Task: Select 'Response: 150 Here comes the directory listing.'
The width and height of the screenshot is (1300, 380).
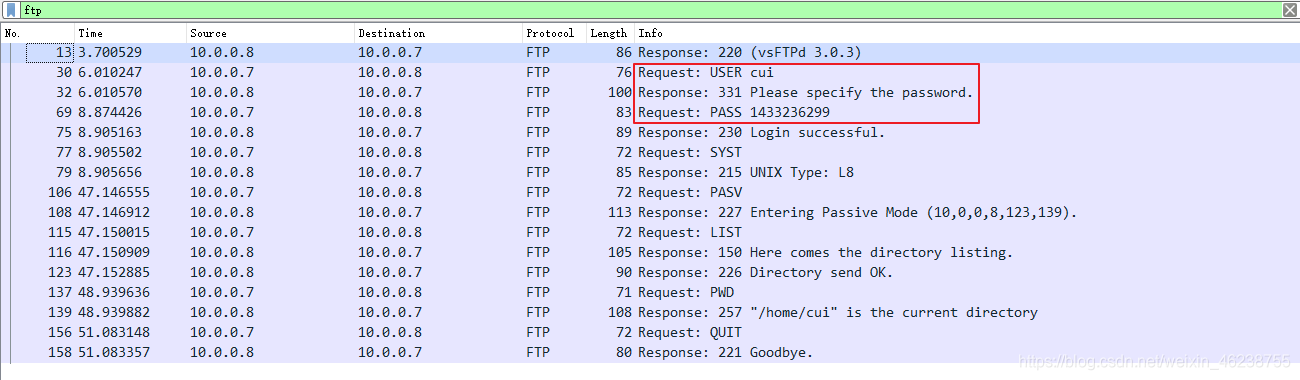Action: 650,252
